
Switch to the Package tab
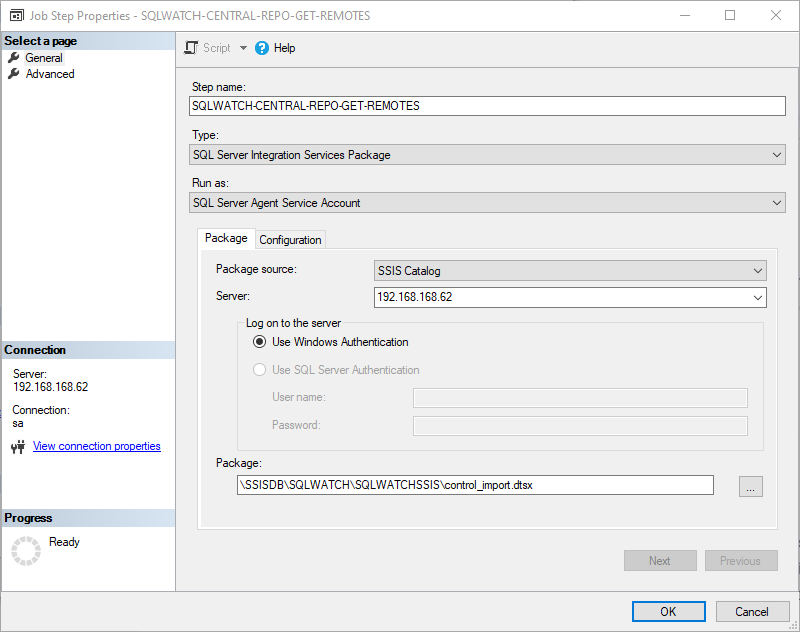click(x=226, y=238)
